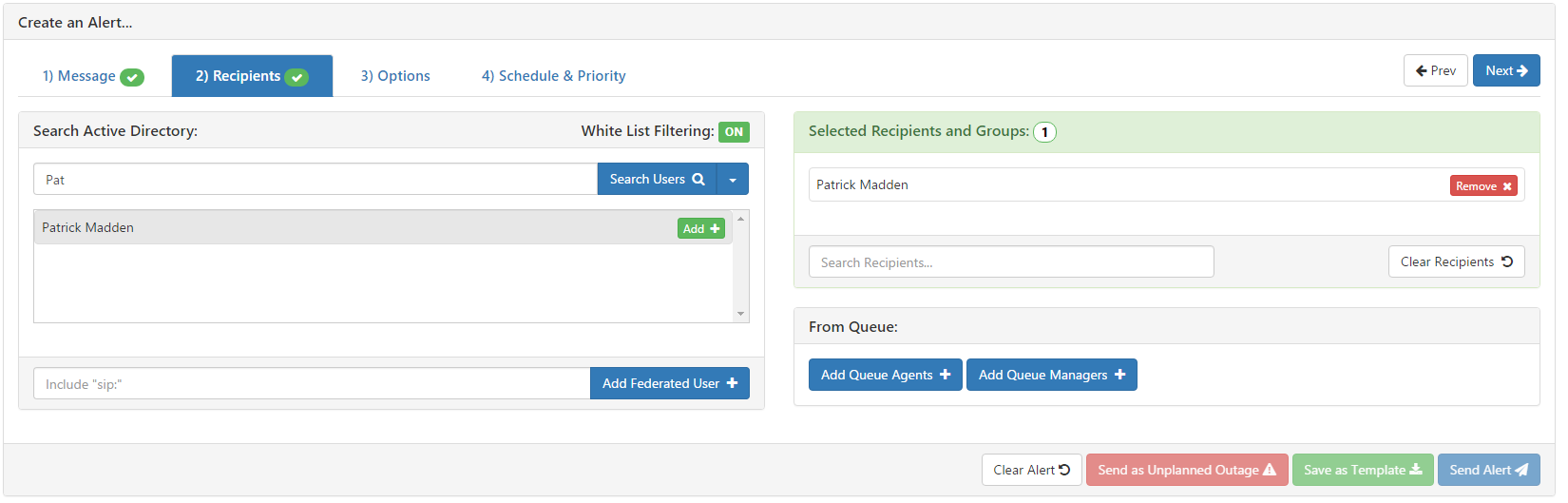Click the magnifier icon in Search Users
Viewport: 1568px width, 503px height.
pyautogui.click(x=698, y=179)
